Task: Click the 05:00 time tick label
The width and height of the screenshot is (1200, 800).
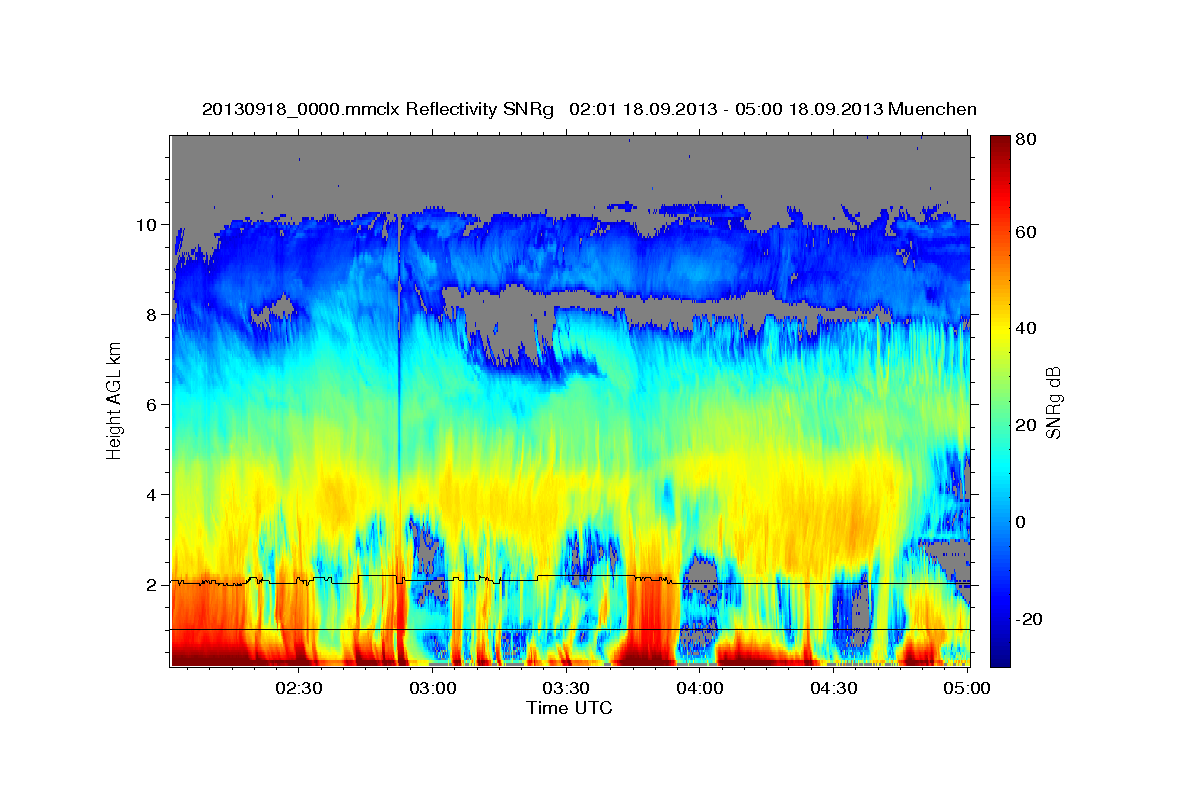Action: click(966, 688)
